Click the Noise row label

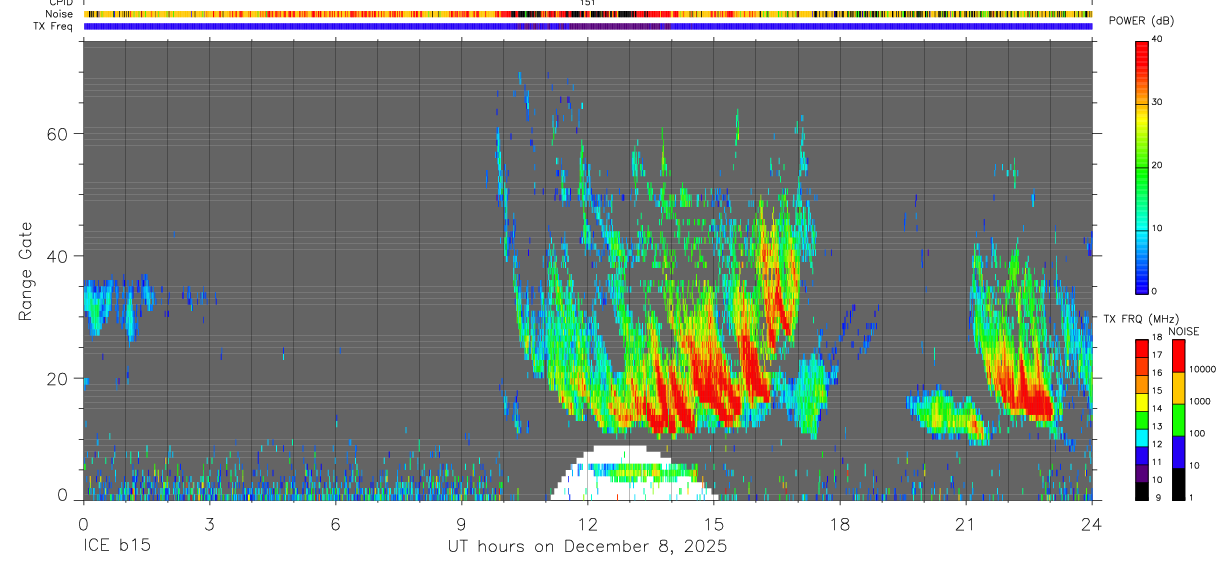pos(59,14)
